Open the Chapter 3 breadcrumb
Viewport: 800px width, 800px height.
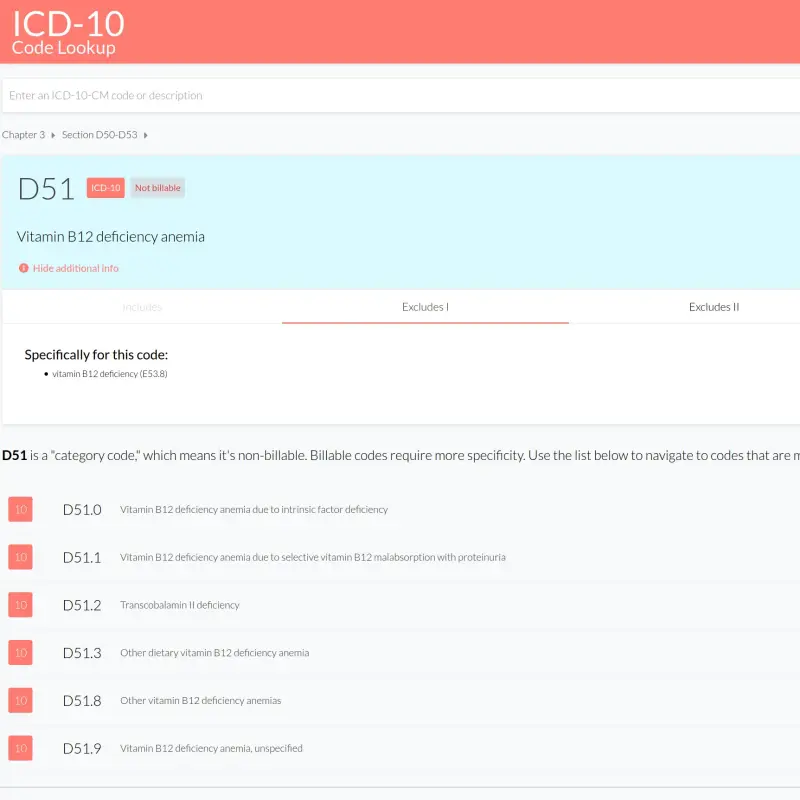click(x=23, y=135)
